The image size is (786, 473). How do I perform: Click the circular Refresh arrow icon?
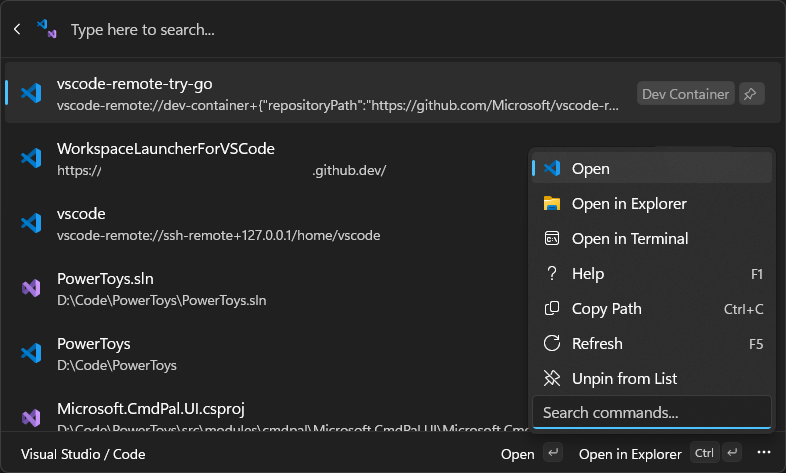tap(552, 344)
